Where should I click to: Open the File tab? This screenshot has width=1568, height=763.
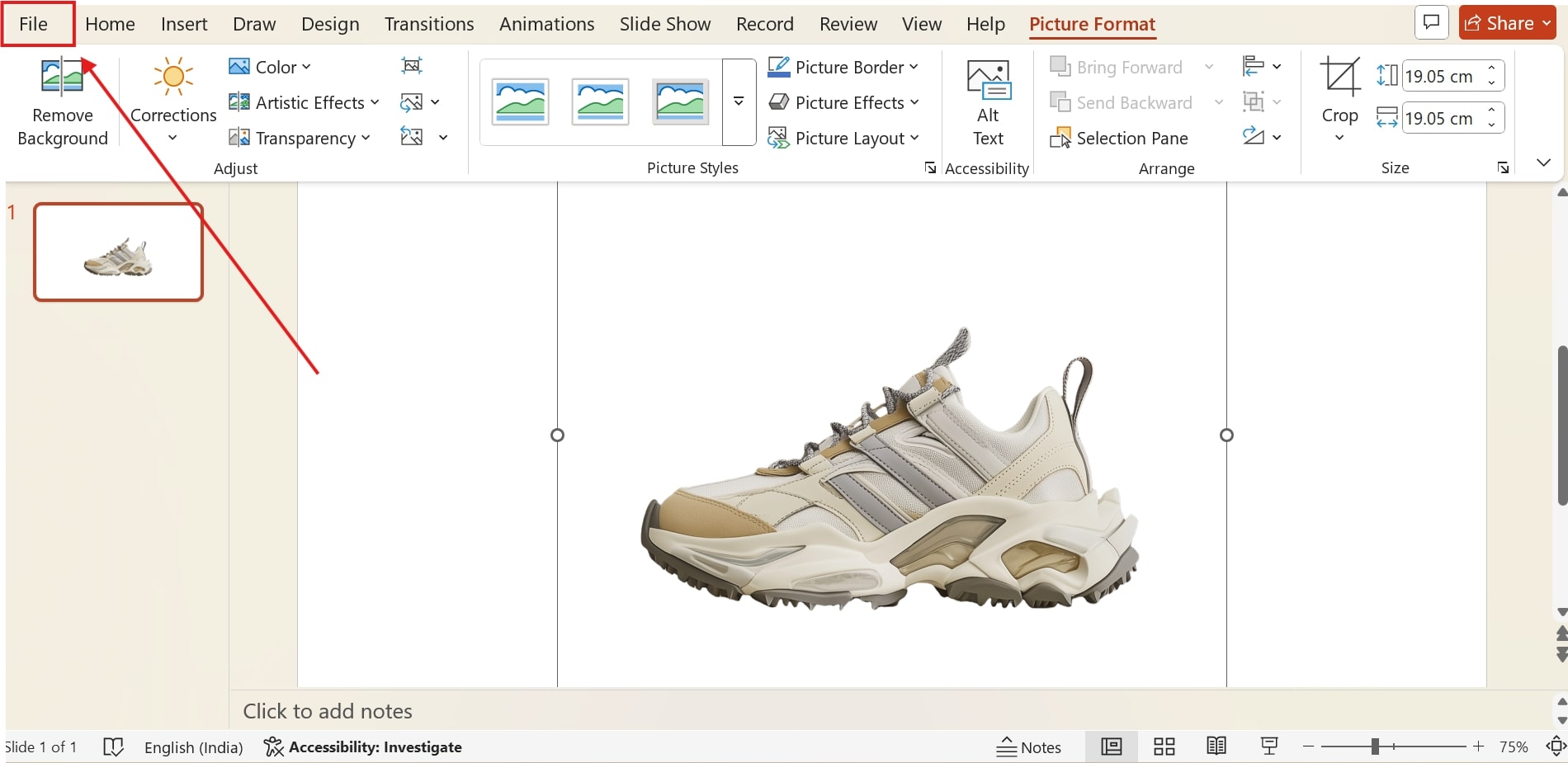[34, 24]
